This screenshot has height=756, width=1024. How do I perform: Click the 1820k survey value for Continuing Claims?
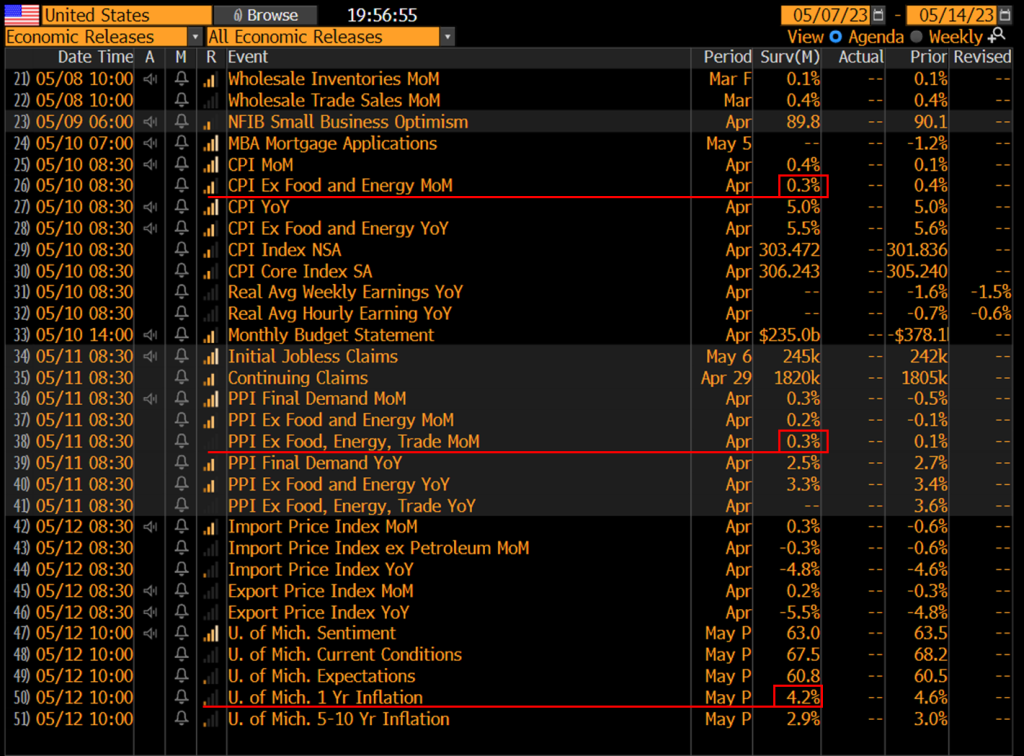click(x=797, y=377)
